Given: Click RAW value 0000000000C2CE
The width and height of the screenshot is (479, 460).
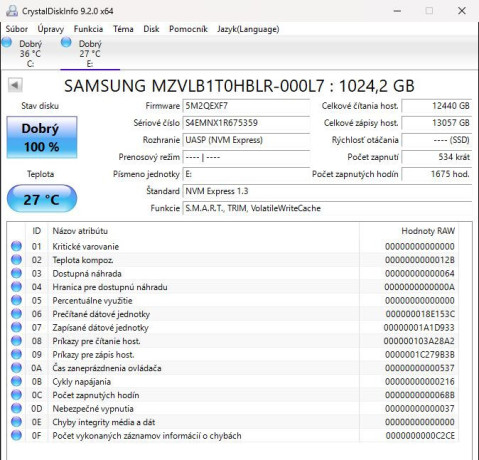Looking at the screenshot, I should coord(420,436).
